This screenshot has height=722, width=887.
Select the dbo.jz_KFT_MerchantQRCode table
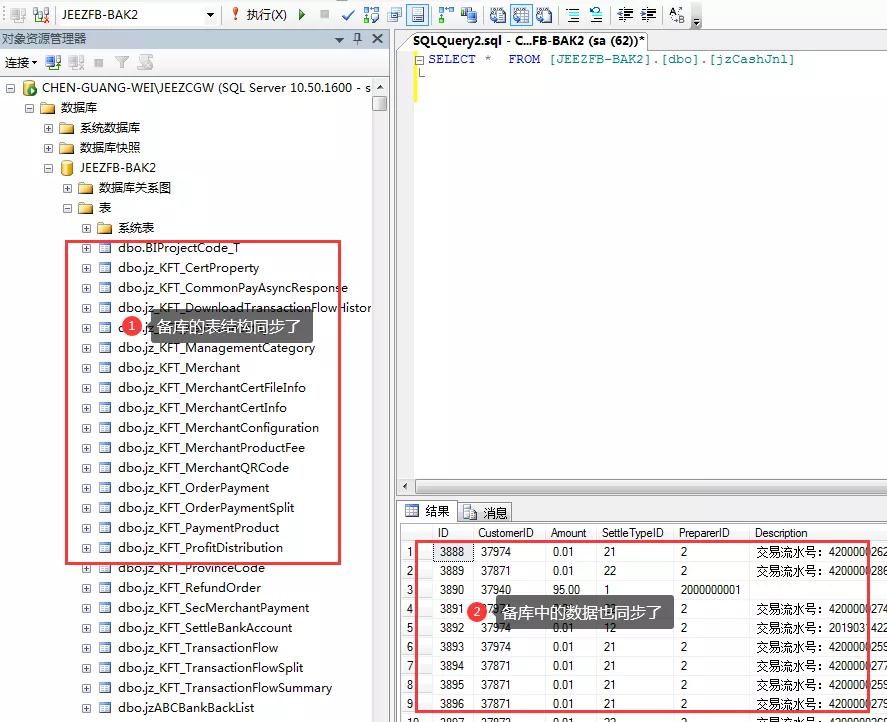[x=203, y=467]
